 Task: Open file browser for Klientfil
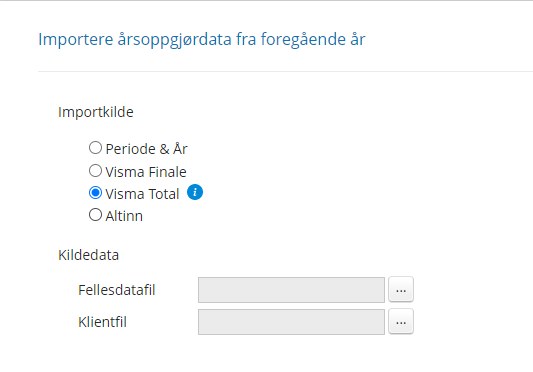coord(401,322)
